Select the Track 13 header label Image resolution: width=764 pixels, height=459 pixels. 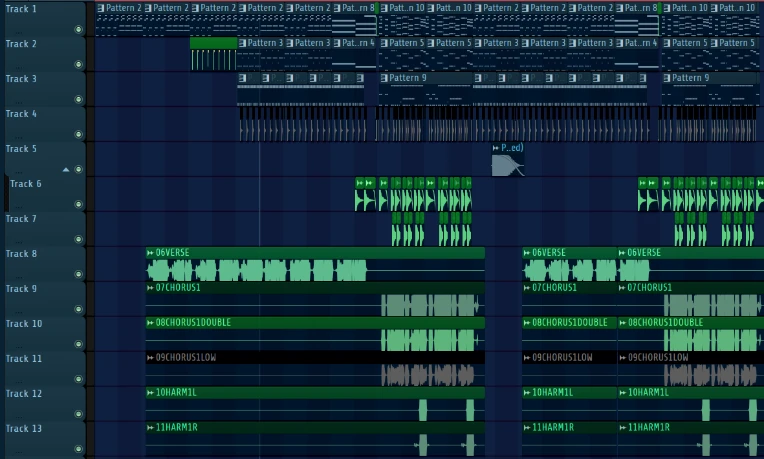[x=24, y=429]
